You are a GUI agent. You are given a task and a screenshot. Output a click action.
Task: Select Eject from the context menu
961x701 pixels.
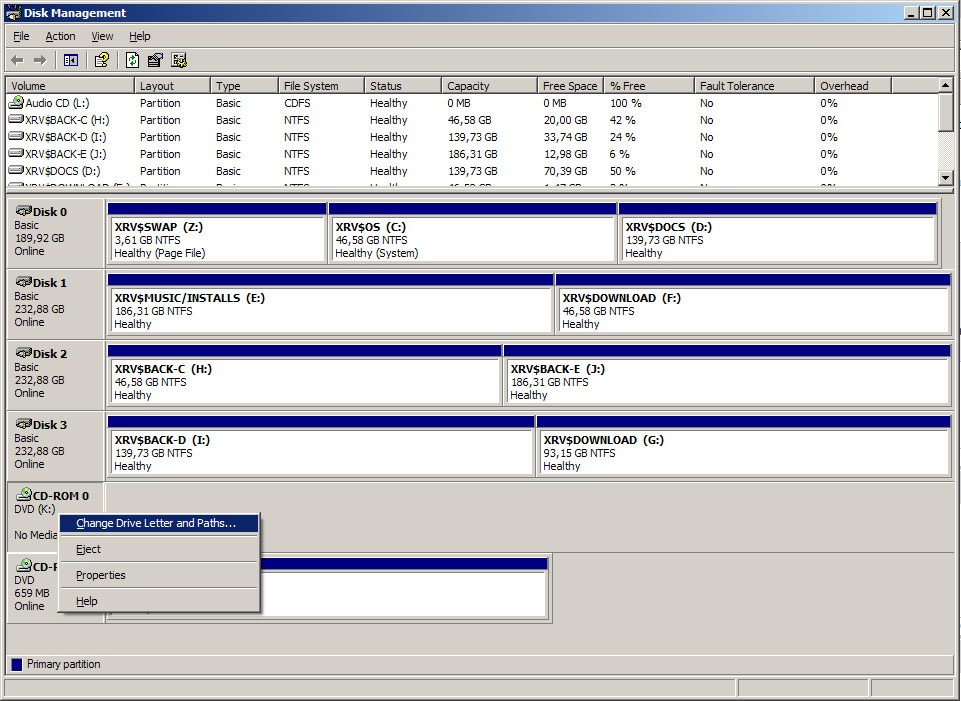pyautogui.click(x=89, y=549)
